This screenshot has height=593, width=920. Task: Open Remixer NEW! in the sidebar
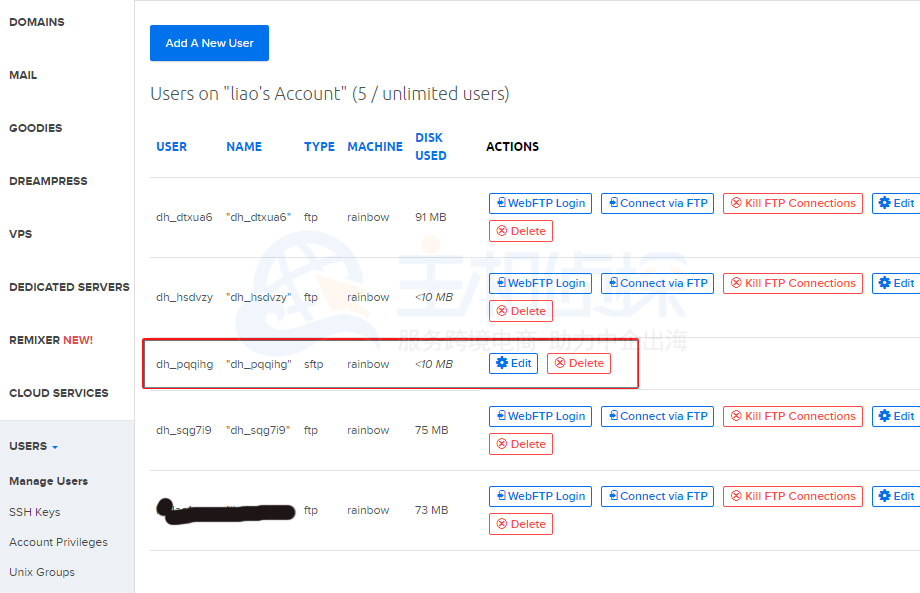[51, 340]
